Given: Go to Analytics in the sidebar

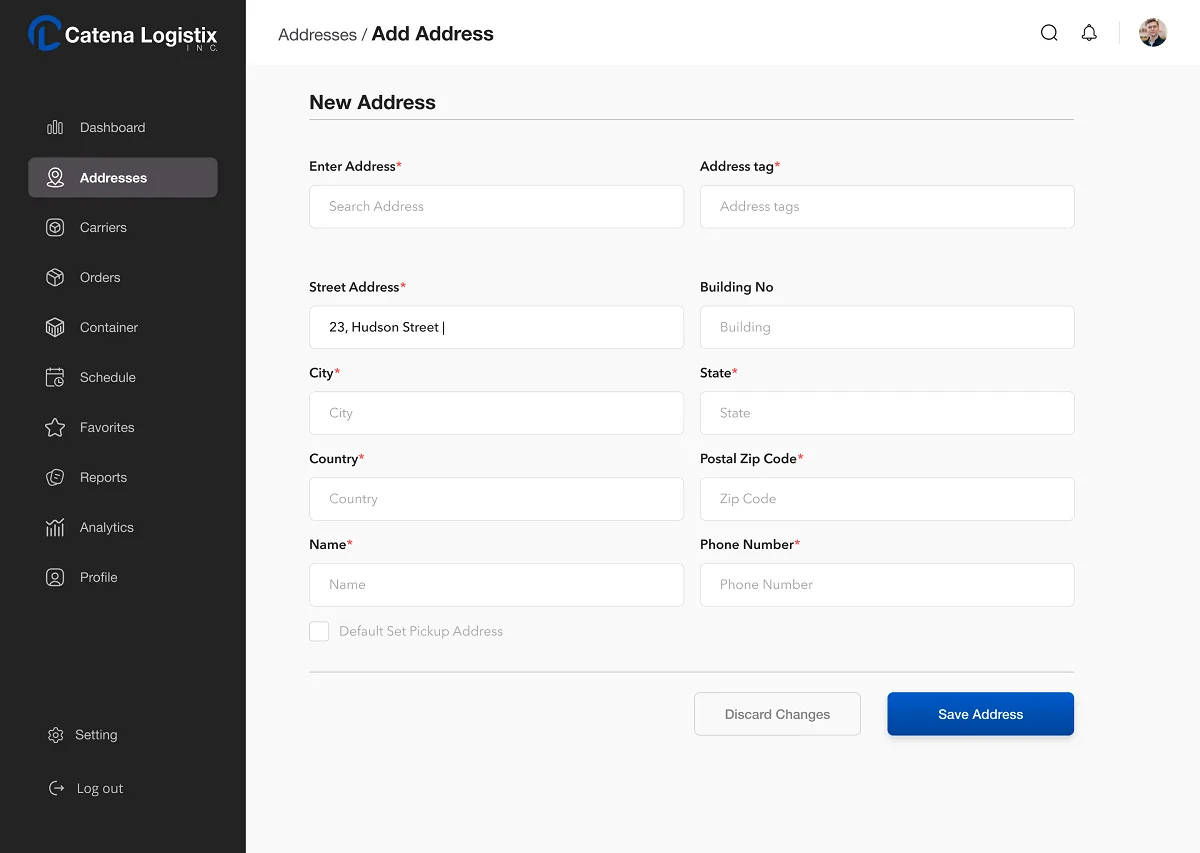Looking at the screenshot, I should coord(106,528).
